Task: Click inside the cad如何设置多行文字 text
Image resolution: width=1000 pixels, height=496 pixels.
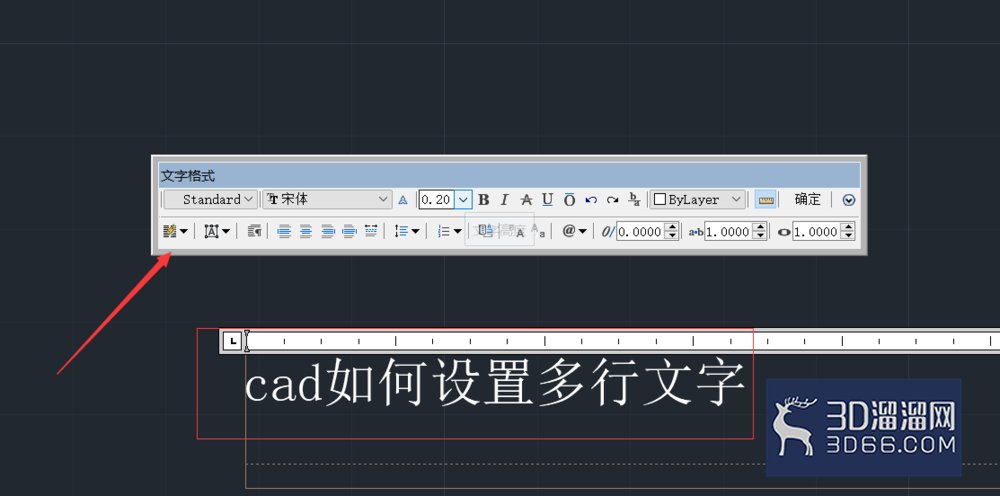Action: [x=495, y=384]
